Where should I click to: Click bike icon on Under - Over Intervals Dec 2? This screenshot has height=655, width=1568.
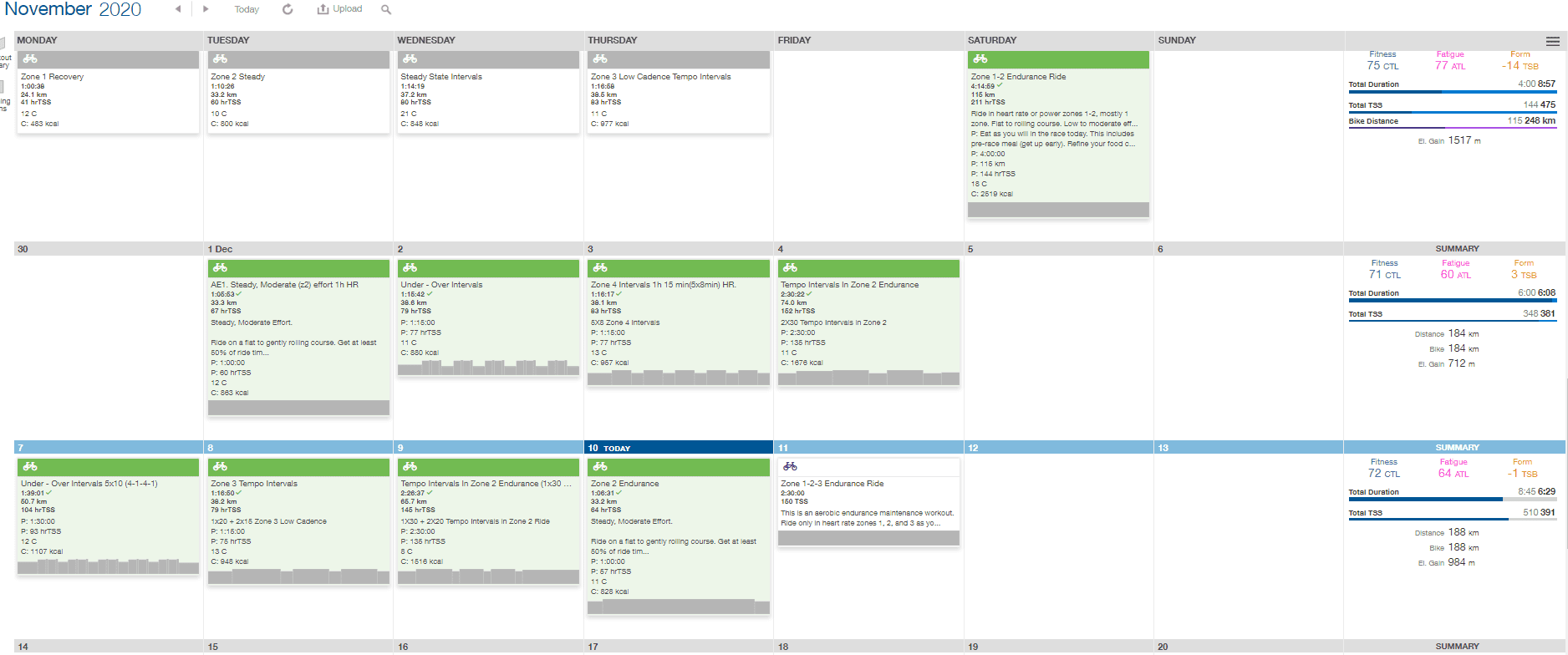(410, 268)
